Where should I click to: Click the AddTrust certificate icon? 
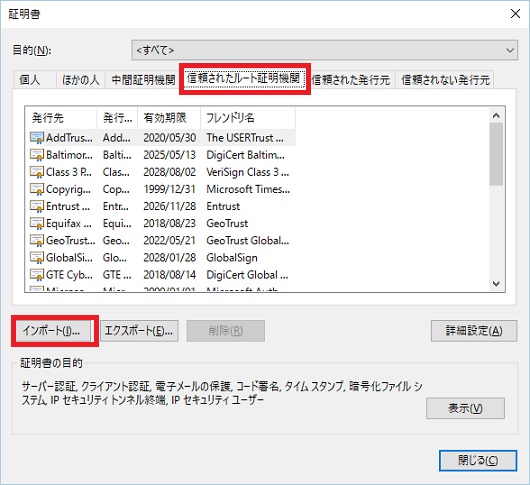(x=37, y=138)
